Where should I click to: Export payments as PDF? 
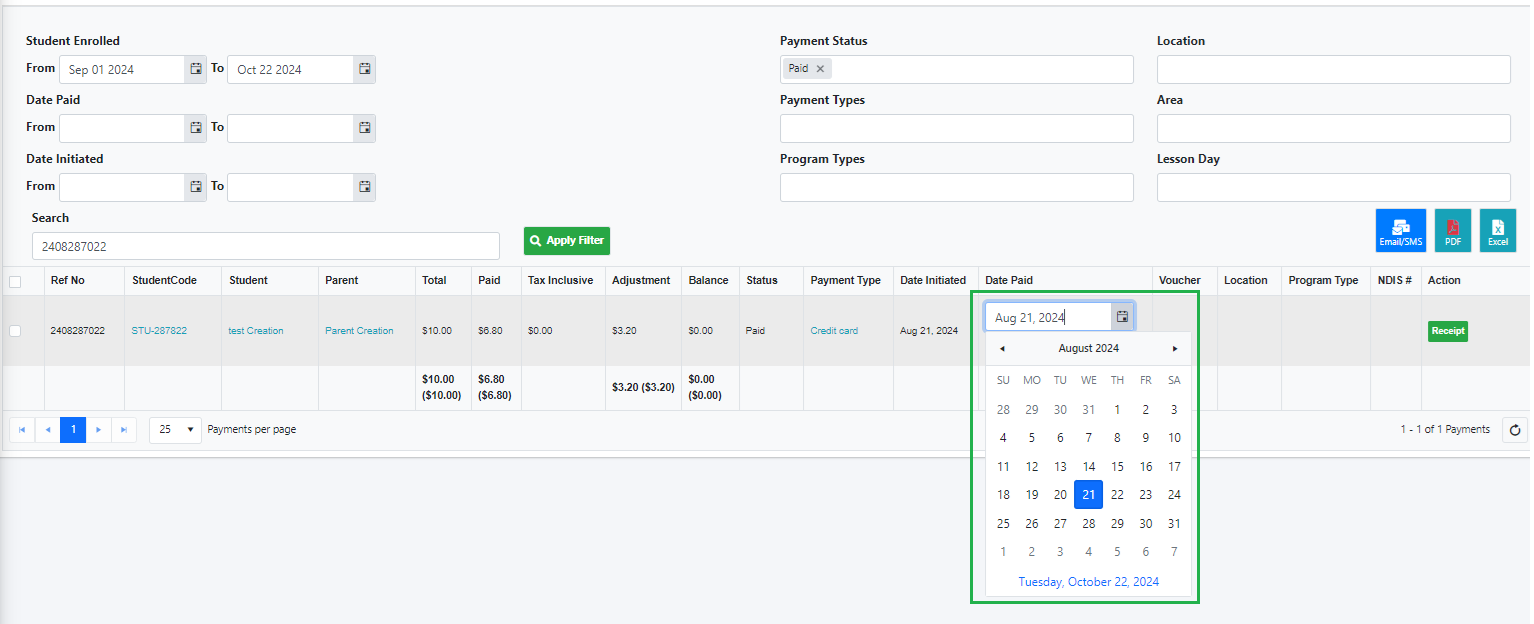coord(1453,230)
